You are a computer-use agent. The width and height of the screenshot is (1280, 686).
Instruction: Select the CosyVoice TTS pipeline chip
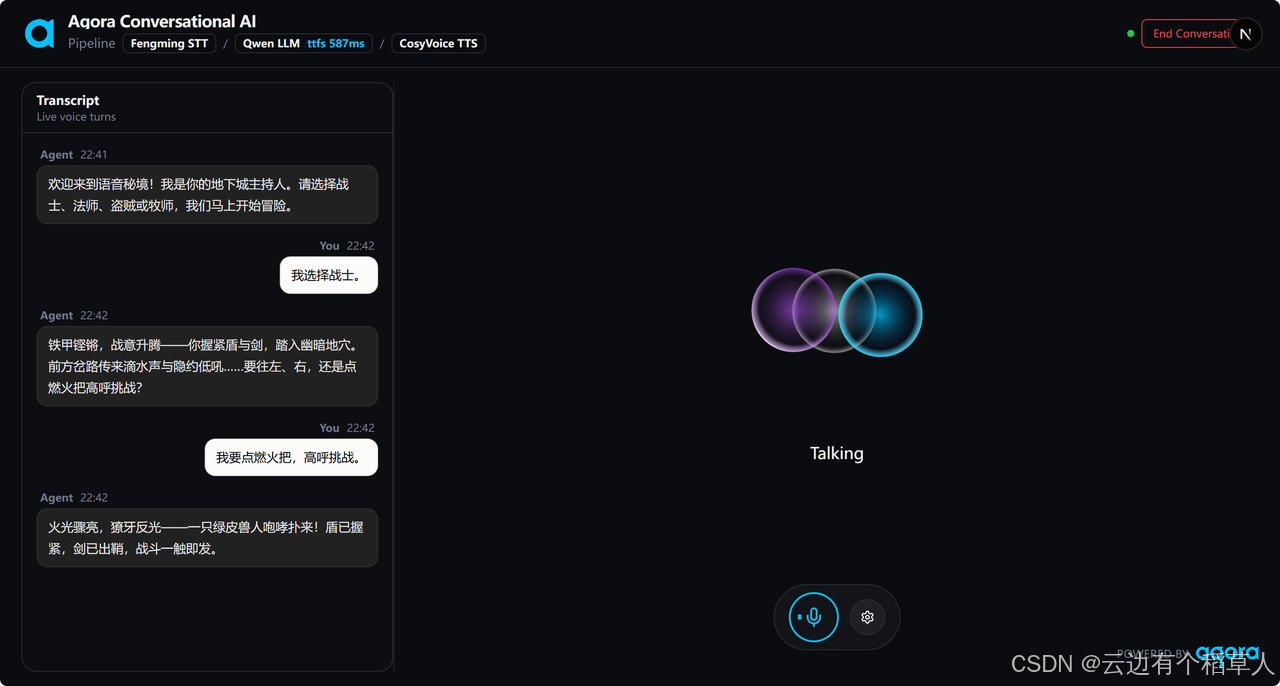pos(438,44)
